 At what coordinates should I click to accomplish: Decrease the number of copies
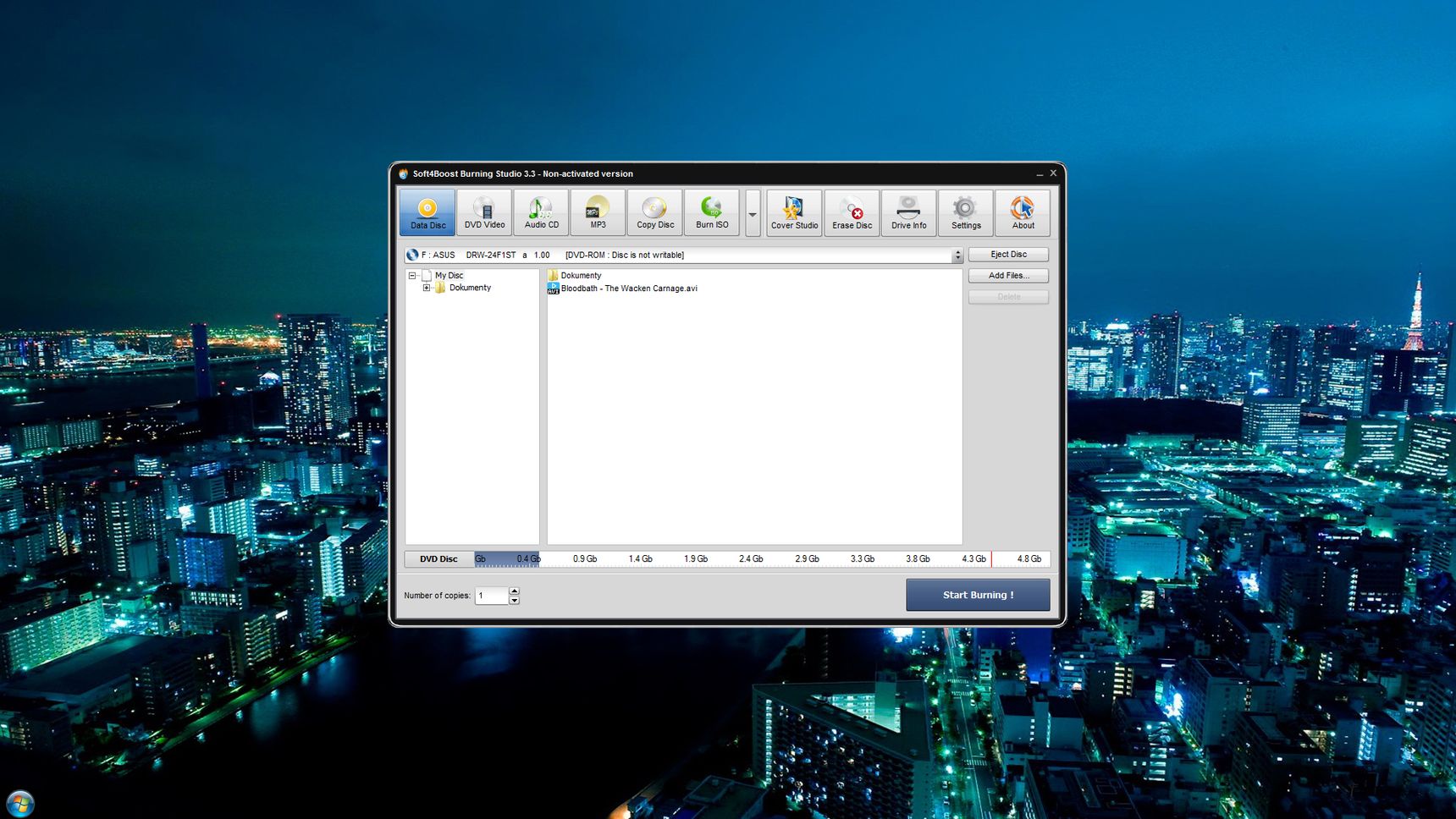pyautogui.click(x=514, y=601)
